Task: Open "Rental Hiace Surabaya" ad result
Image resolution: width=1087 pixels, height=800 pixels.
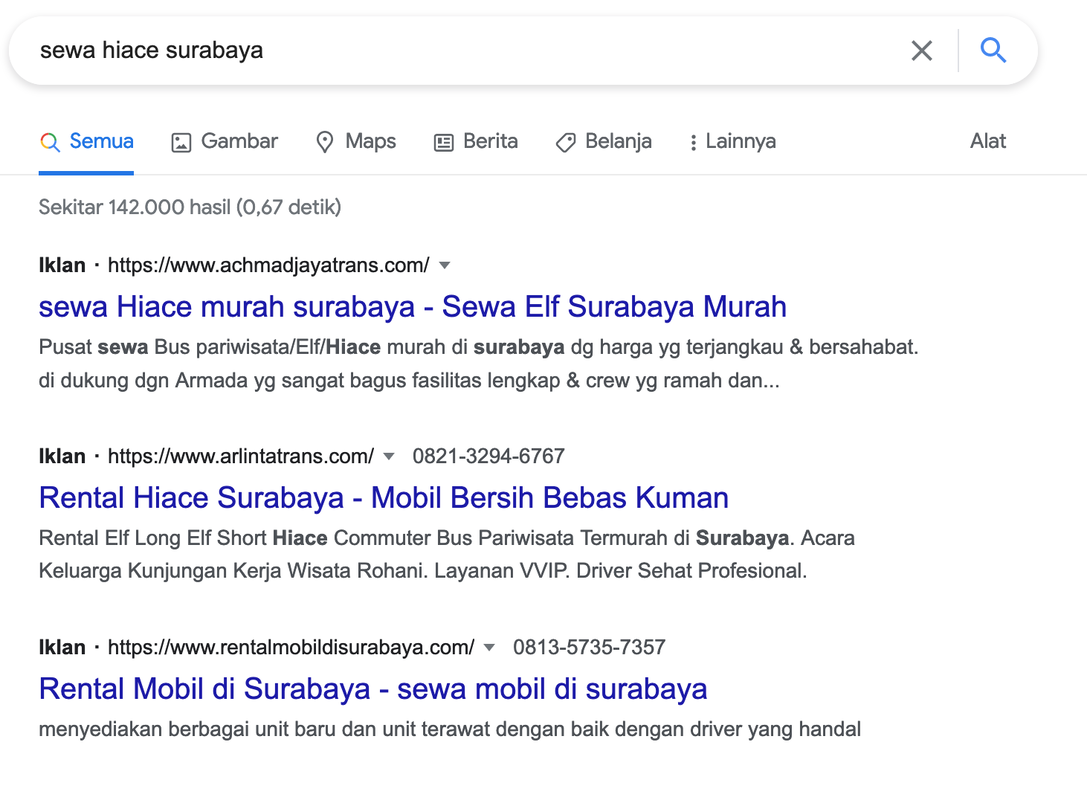Action: (383, 497)
